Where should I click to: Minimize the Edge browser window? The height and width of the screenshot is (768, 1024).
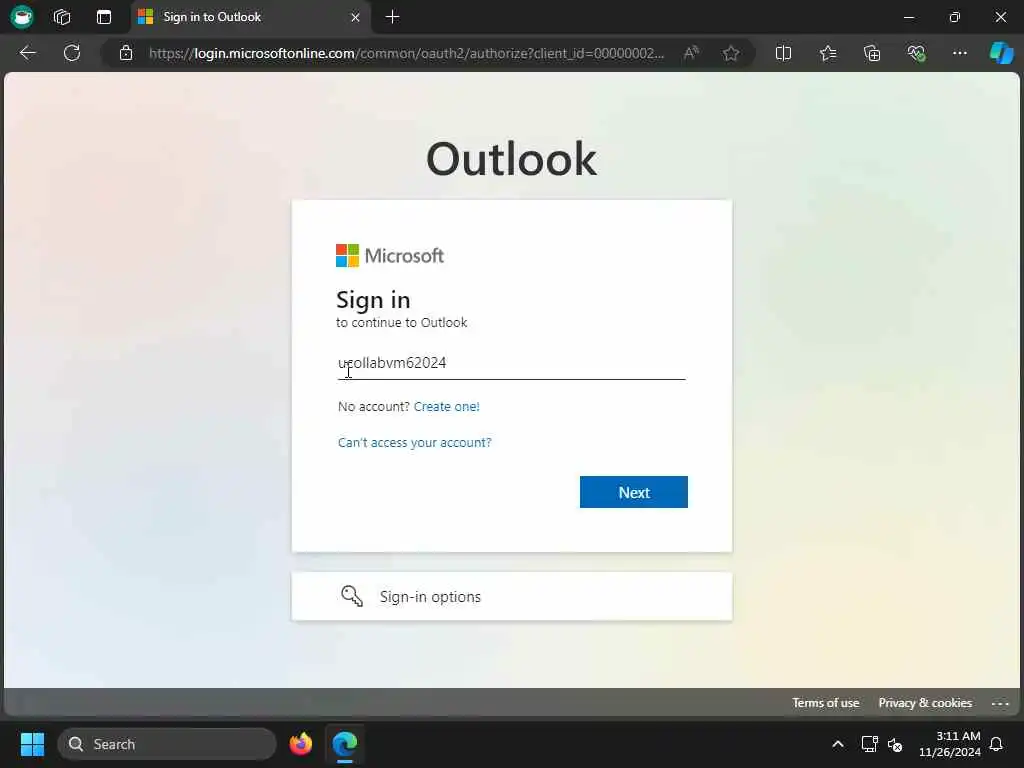point(909,17)
